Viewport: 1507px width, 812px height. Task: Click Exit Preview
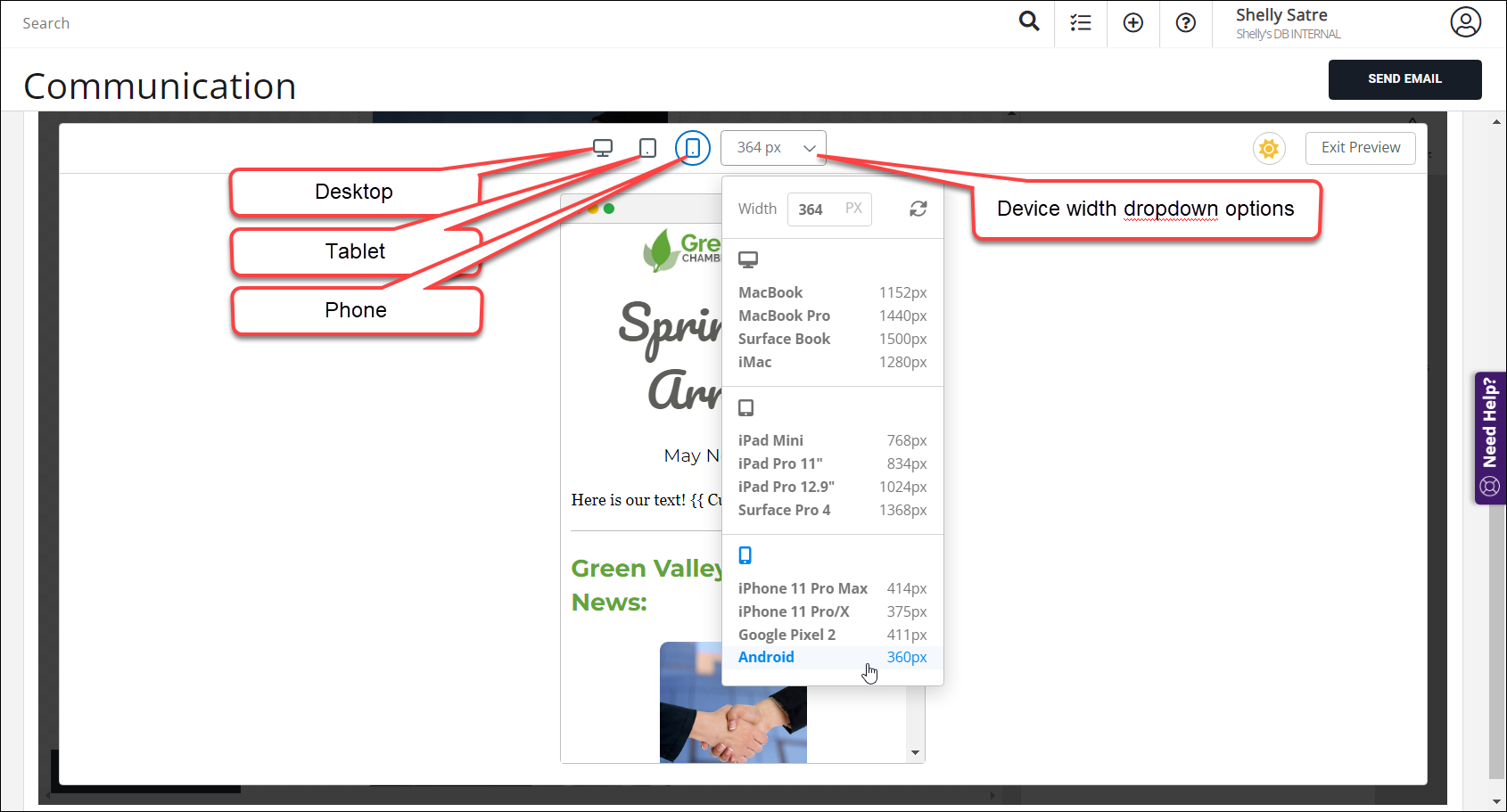pos(1360,147)
